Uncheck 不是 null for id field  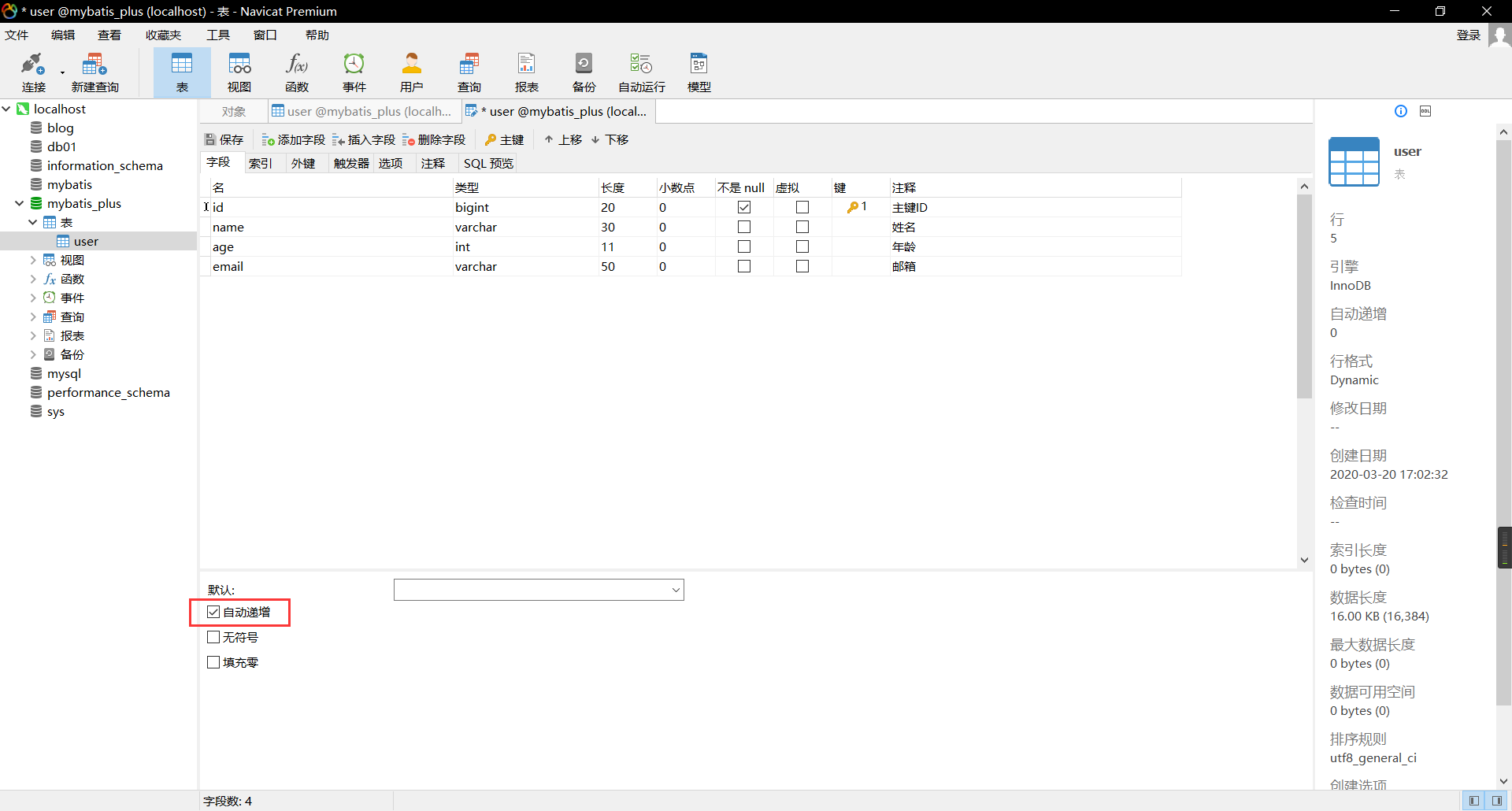coord(744,207)
